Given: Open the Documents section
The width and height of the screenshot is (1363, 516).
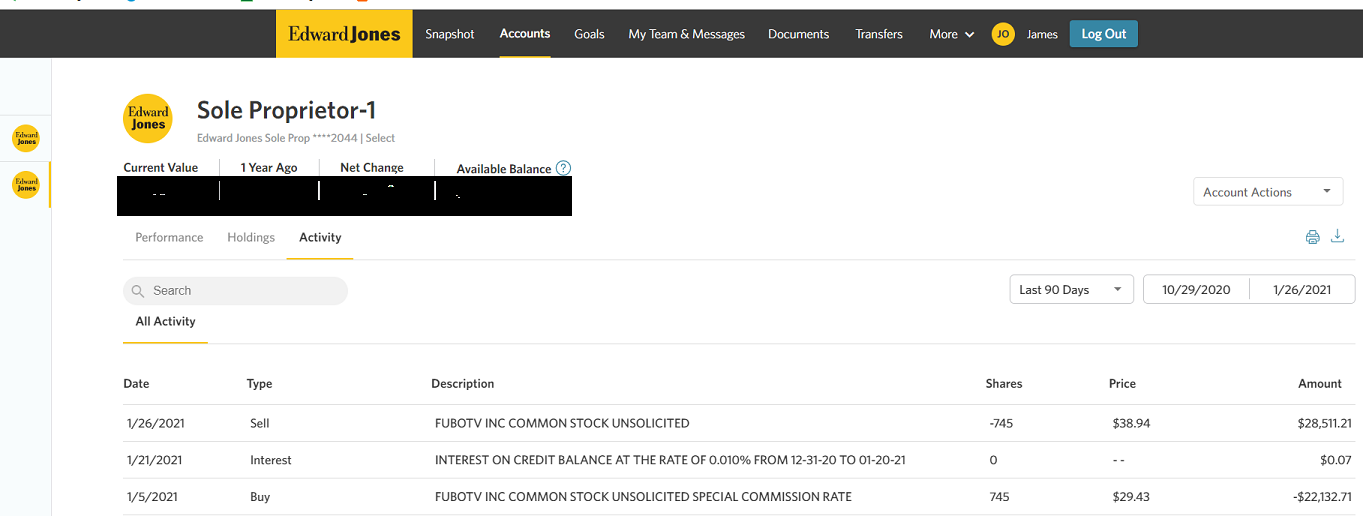Looking at the screenshot, I should point(798,34).
